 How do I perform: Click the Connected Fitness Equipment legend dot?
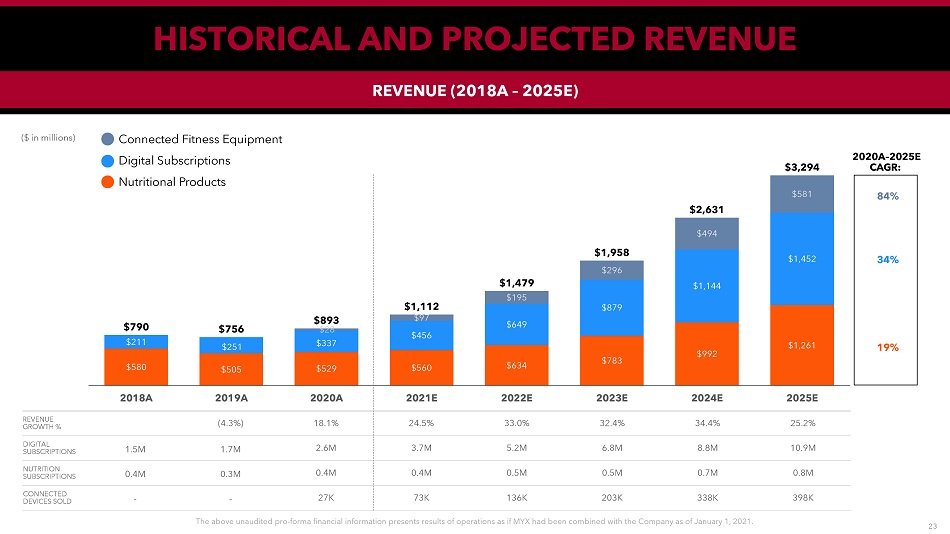[x=108, y=139]
